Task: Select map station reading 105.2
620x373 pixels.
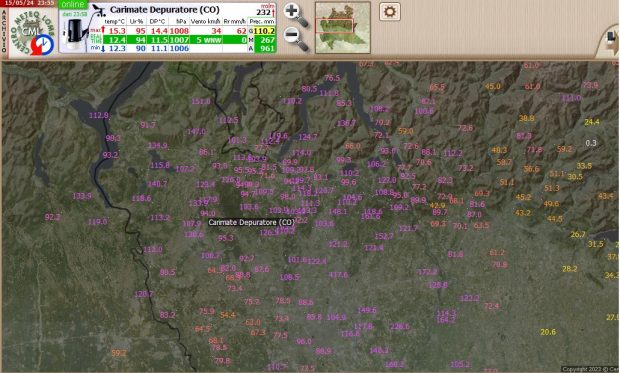Action: click(460, 364)
